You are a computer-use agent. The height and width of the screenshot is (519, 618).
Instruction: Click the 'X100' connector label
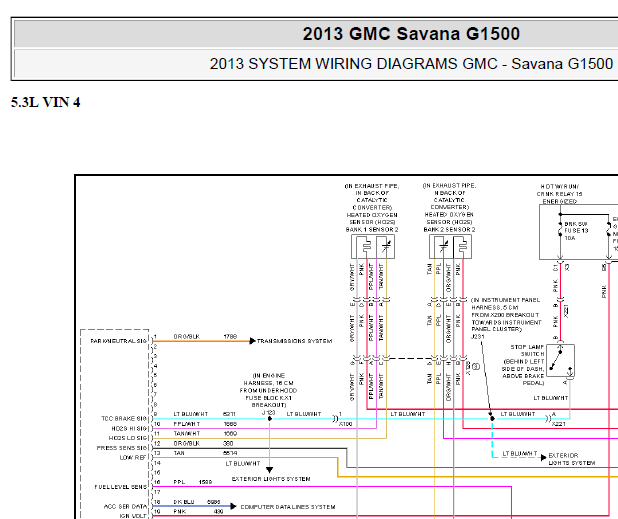pos(346,424)
